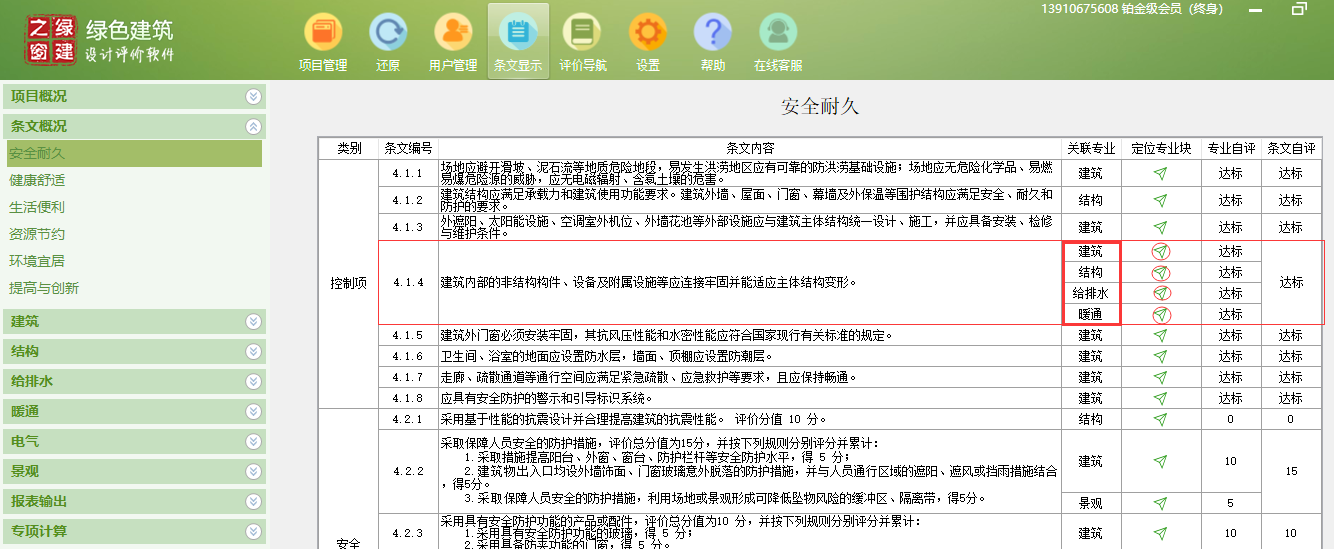Image resolution: width=1334 pixels, height=549 pixels.
Task: Collapse the 条文概况 section
Action: pyautogui.click(x=253, y=127)
